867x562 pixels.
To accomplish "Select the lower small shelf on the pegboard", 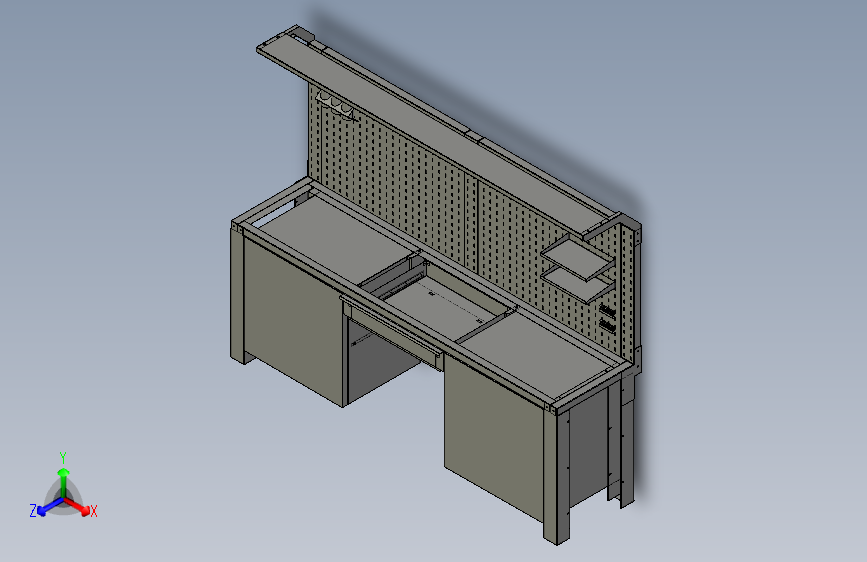I will pos(576,283).
